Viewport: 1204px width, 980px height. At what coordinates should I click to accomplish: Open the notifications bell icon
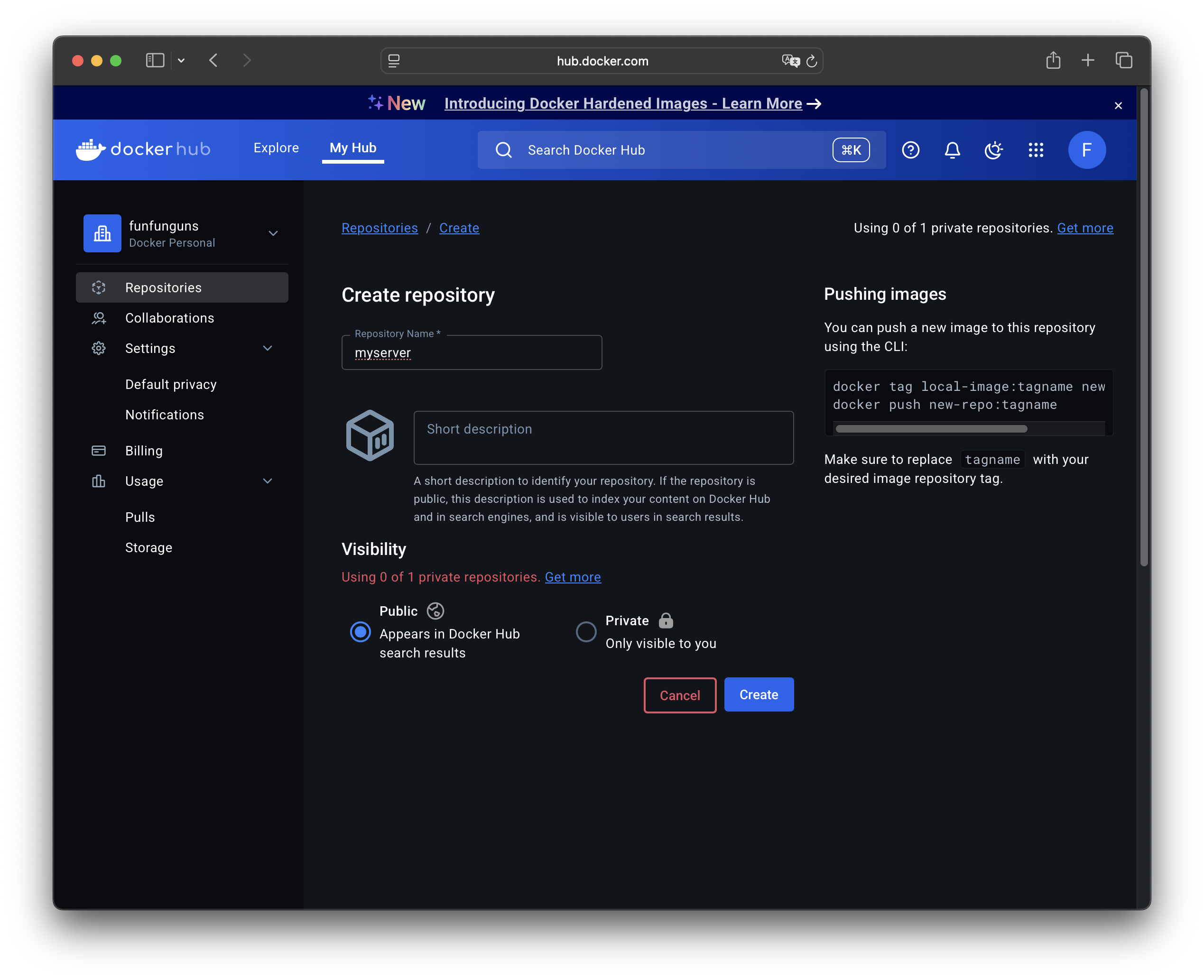(952, 149)
